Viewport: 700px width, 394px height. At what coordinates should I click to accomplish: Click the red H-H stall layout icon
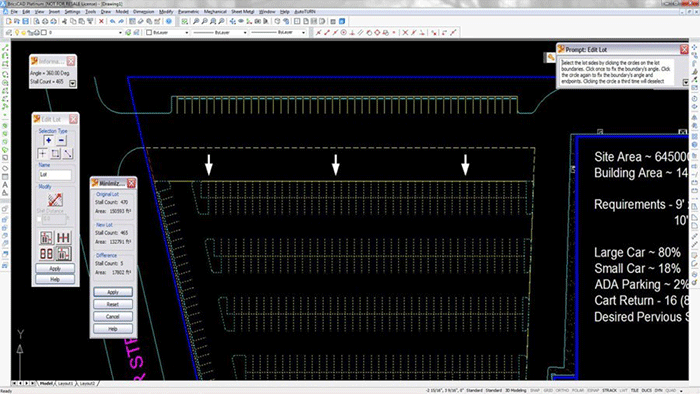tap(63, 238)
